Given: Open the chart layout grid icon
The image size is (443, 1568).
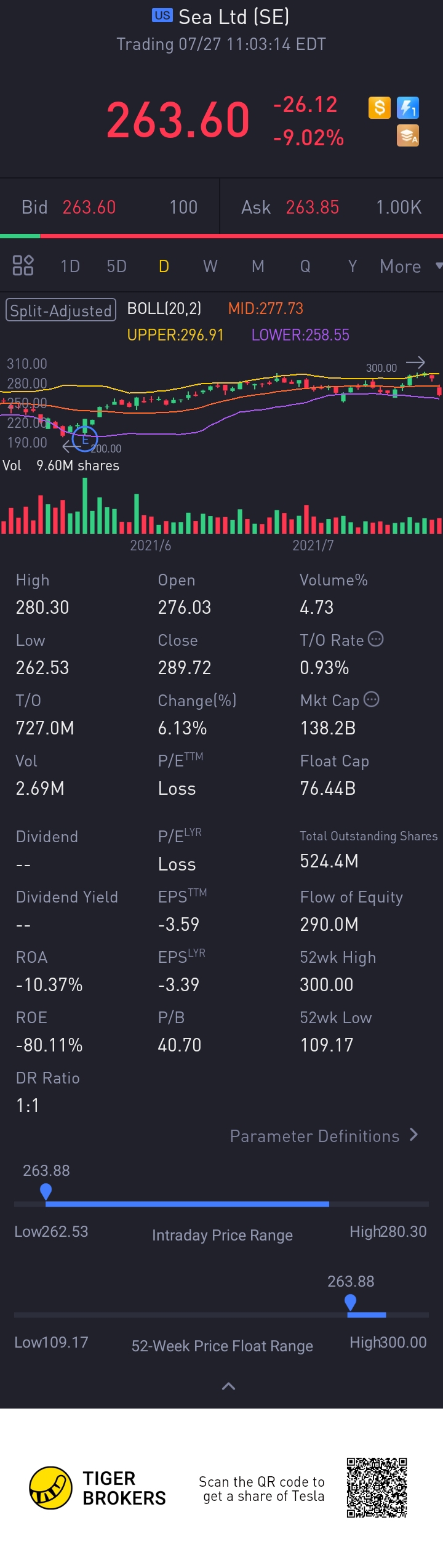Looking at the screenshot, I should (23, 266).
